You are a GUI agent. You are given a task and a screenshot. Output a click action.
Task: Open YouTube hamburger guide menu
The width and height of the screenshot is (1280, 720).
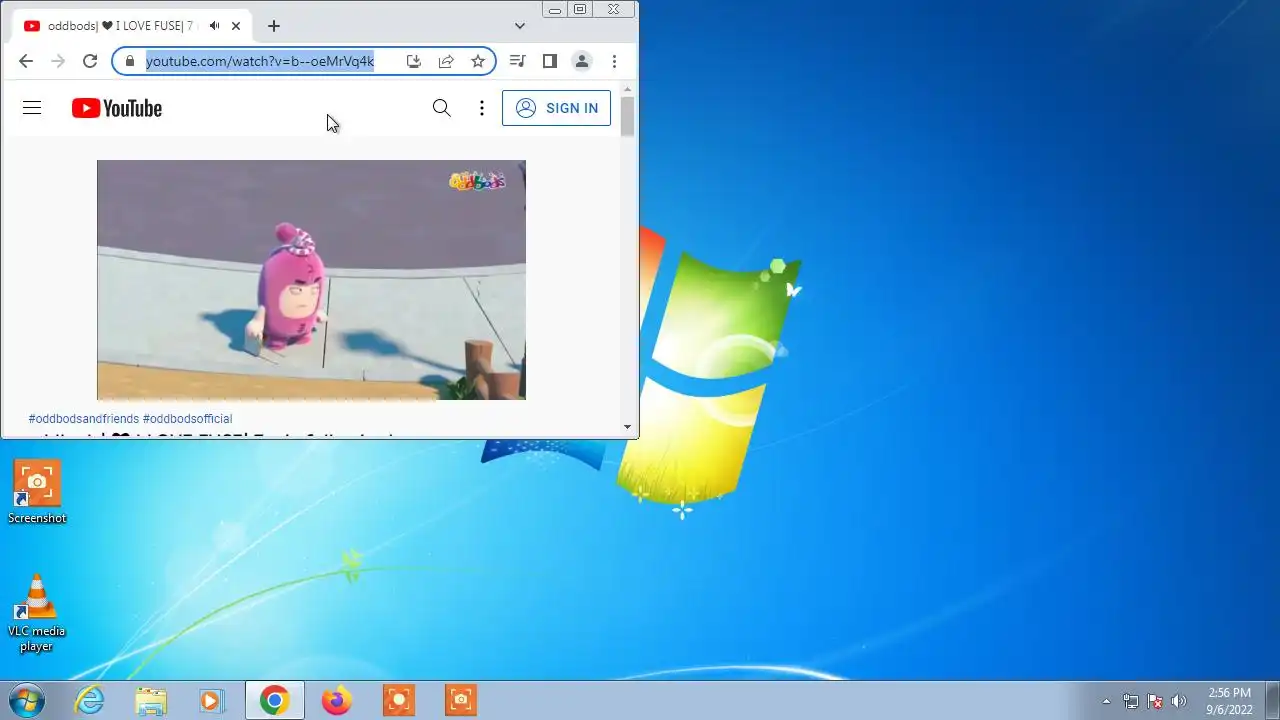click(x=32, y=108)
